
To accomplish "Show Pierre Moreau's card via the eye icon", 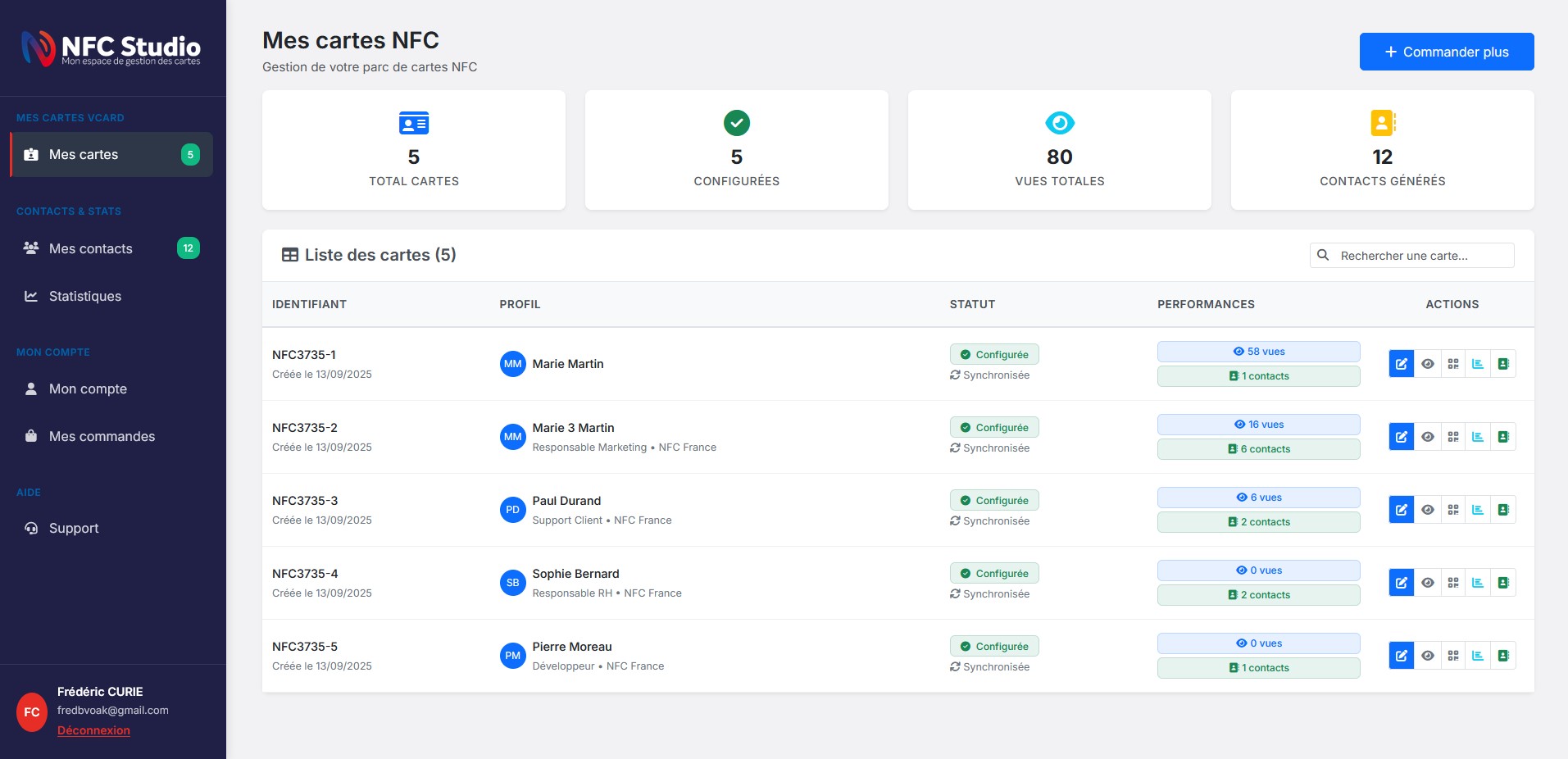I will point(1427,656).
